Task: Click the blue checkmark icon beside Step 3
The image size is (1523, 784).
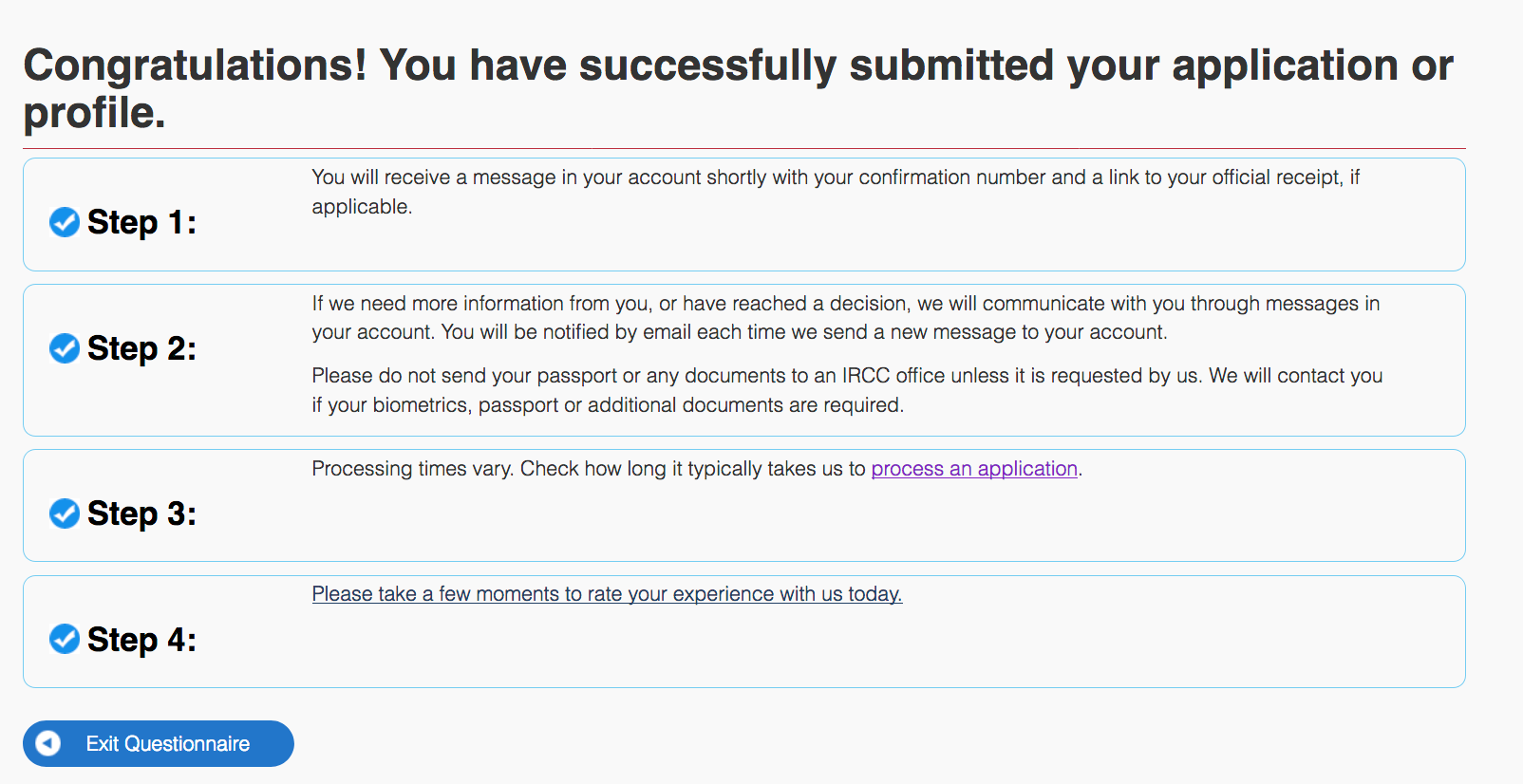Action: coord(65,513)
